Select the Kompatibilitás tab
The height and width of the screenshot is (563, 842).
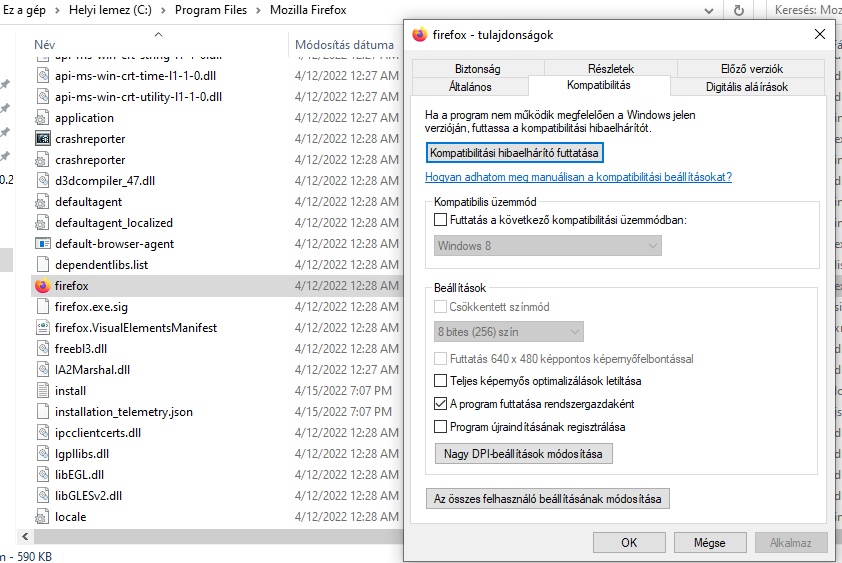pyautogui.click(x=599, y=85)
